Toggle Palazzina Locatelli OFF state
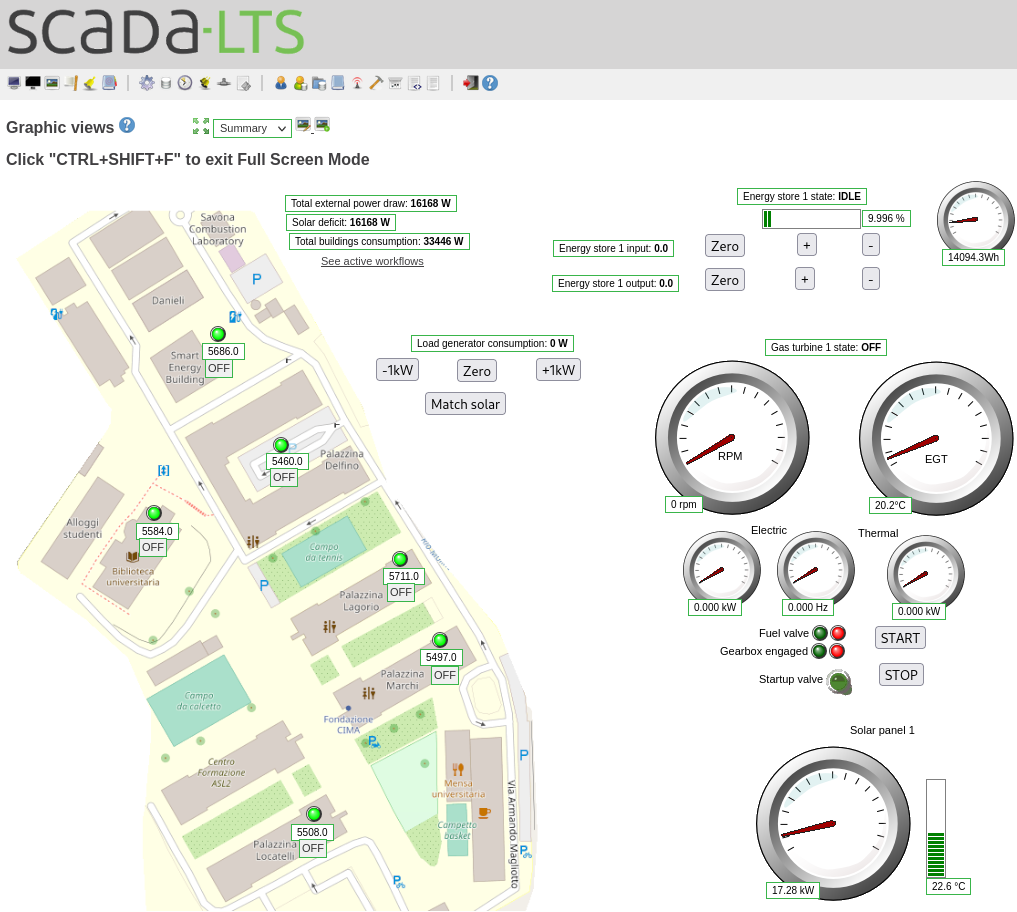The image size is (1017, 912). tap(313, 848)
